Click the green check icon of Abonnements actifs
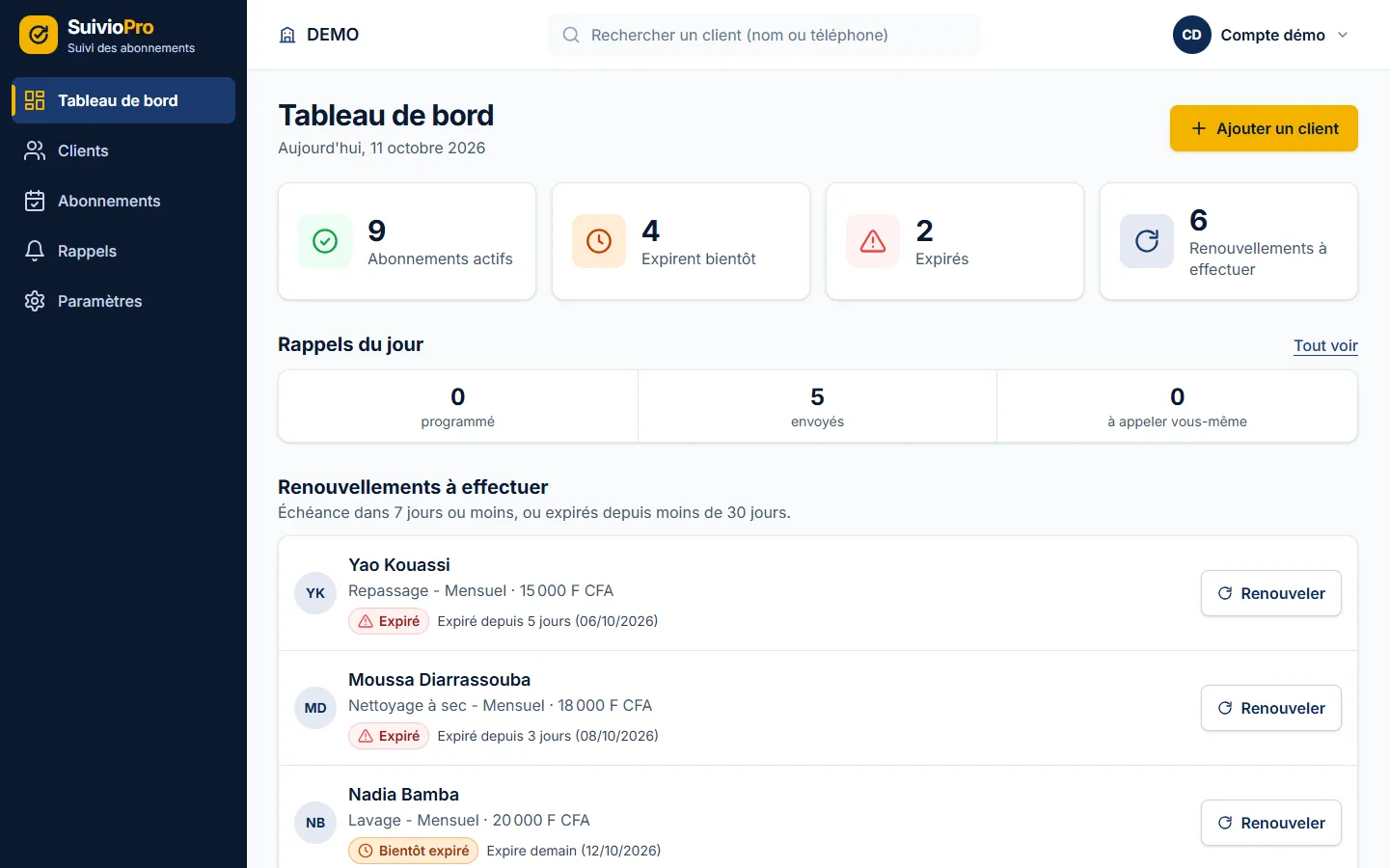 [325, 241]
